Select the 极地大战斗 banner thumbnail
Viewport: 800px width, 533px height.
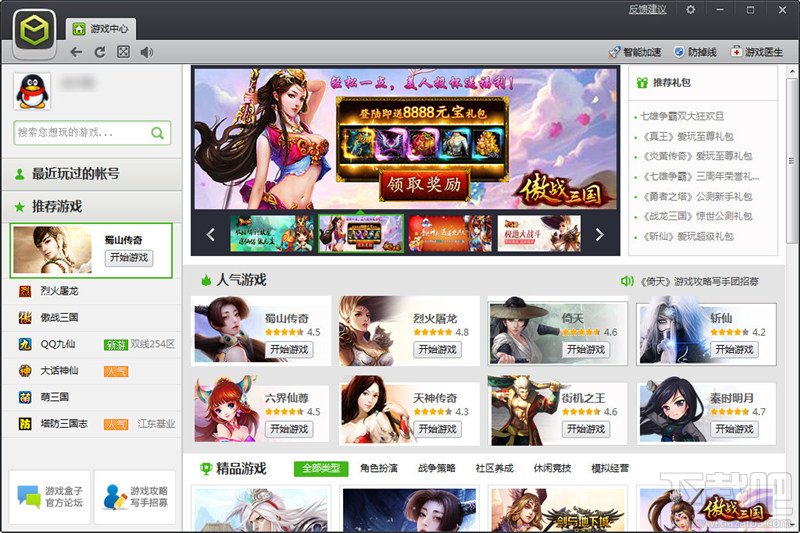point(539,234)
